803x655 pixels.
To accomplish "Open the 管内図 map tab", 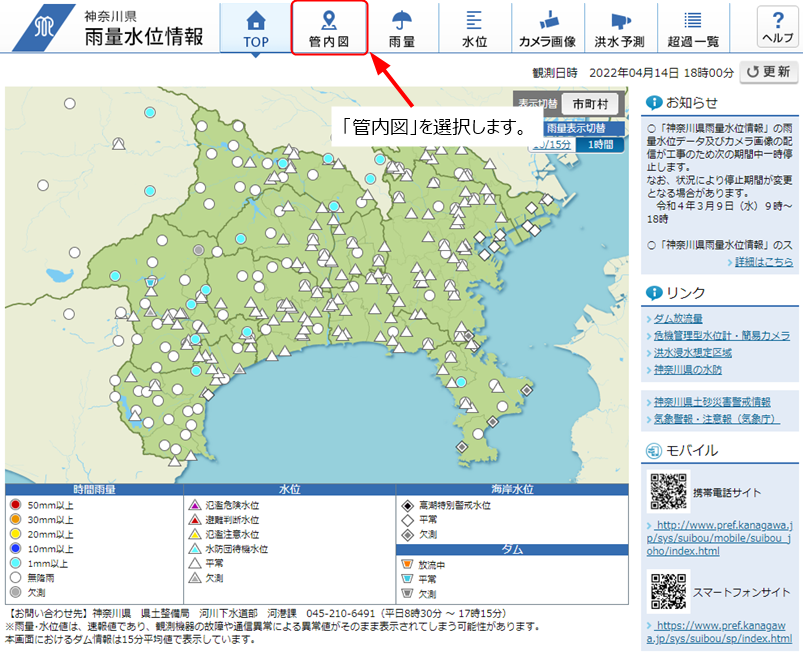I will pyautogui.click(x=329, y=28).
